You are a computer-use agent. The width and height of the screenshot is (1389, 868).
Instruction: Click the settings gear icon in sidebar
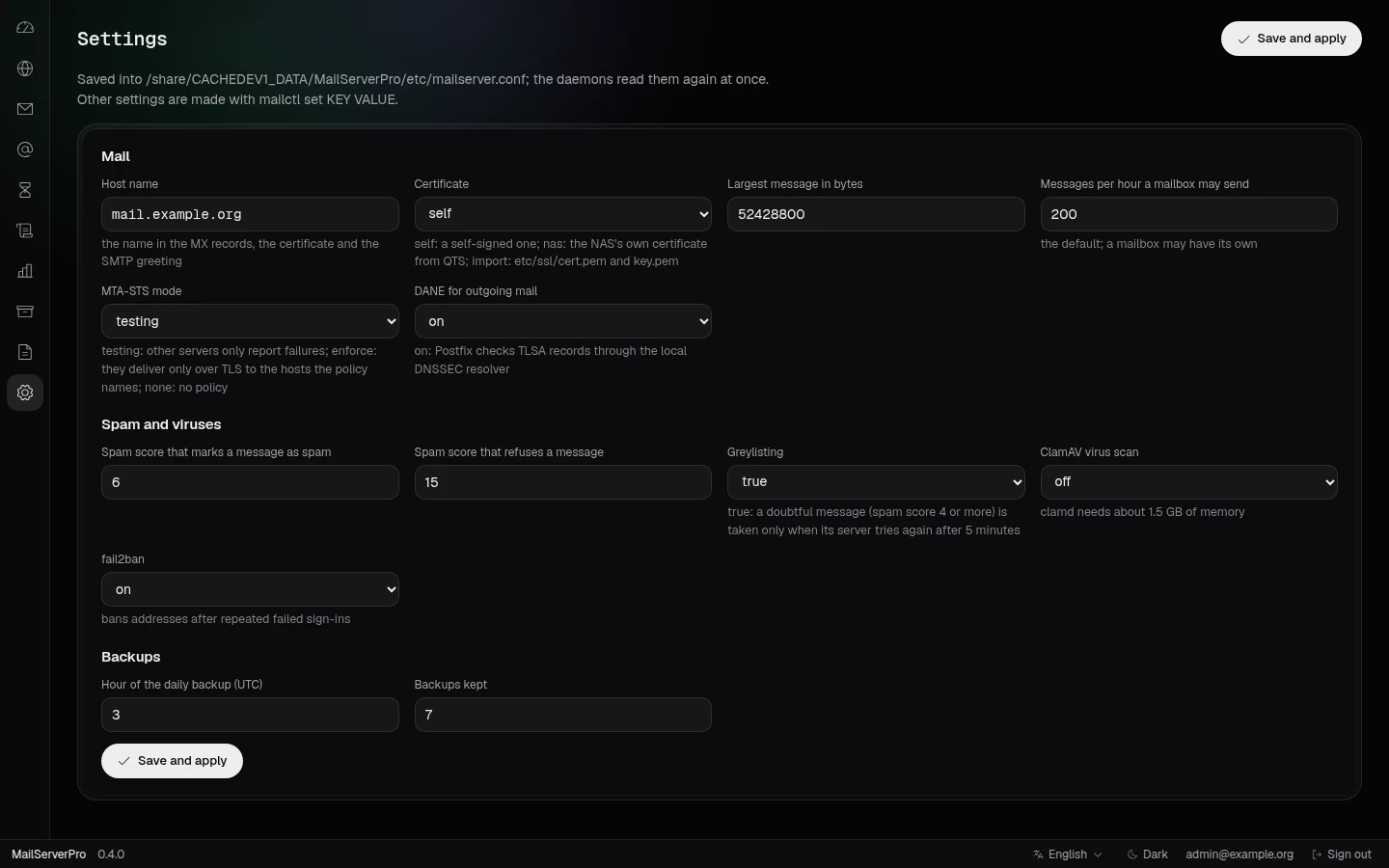click(x=25, y=393)
